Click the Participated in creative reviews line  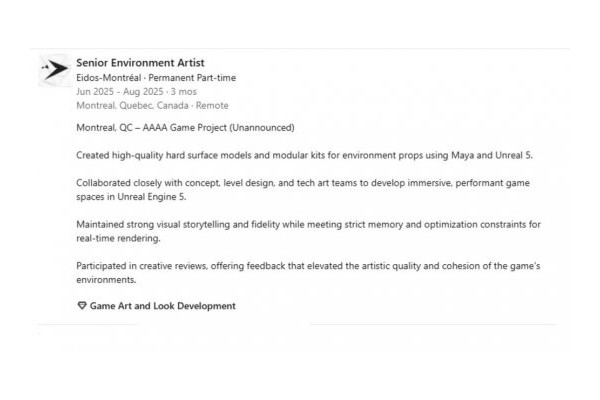coord(308,266)
